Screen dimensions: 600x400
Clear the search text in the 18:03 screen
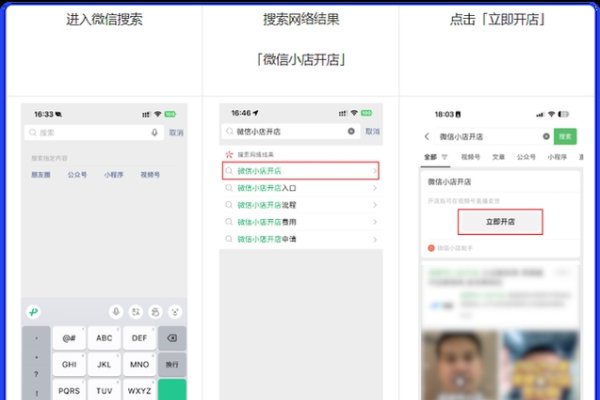[x=546, y=136]
